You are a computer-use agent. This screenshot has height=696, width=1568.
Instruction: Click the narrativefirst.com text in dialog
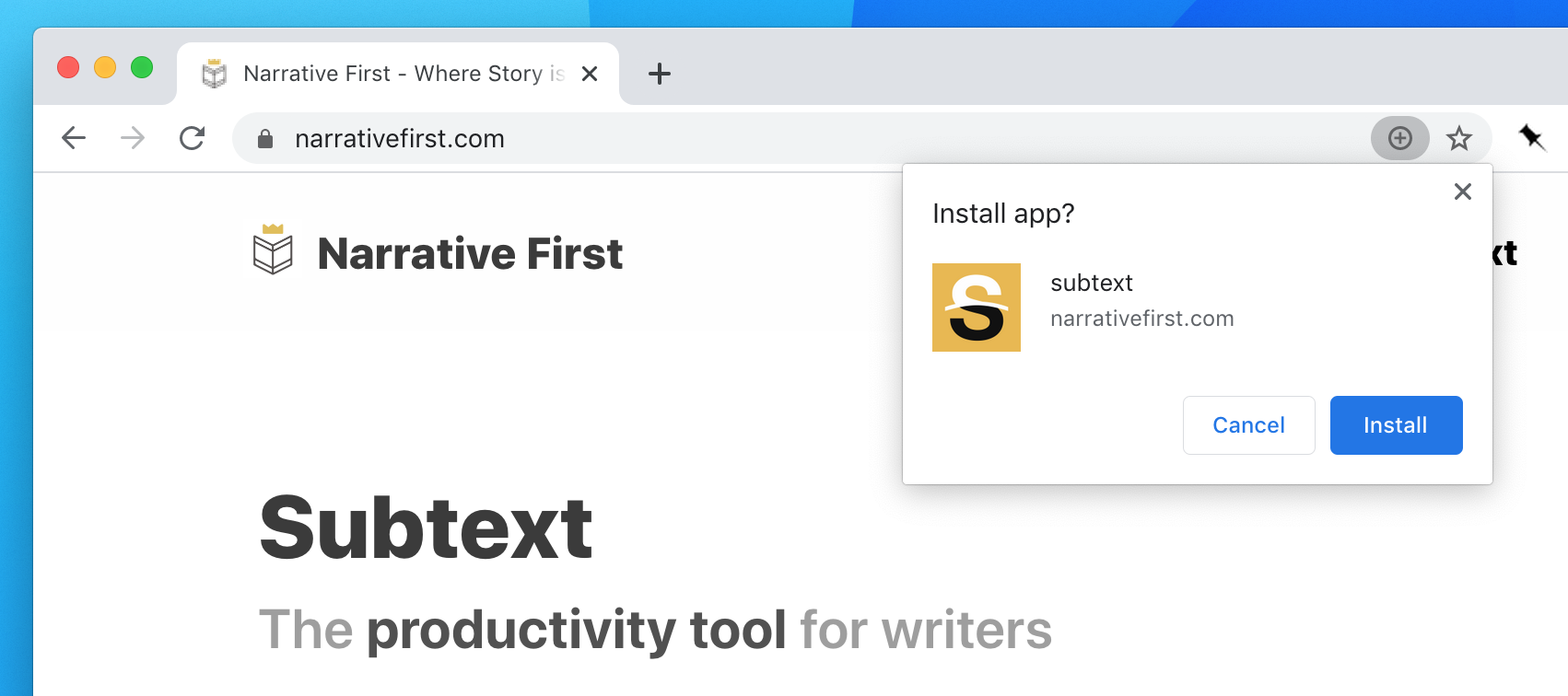point(1142,319)
